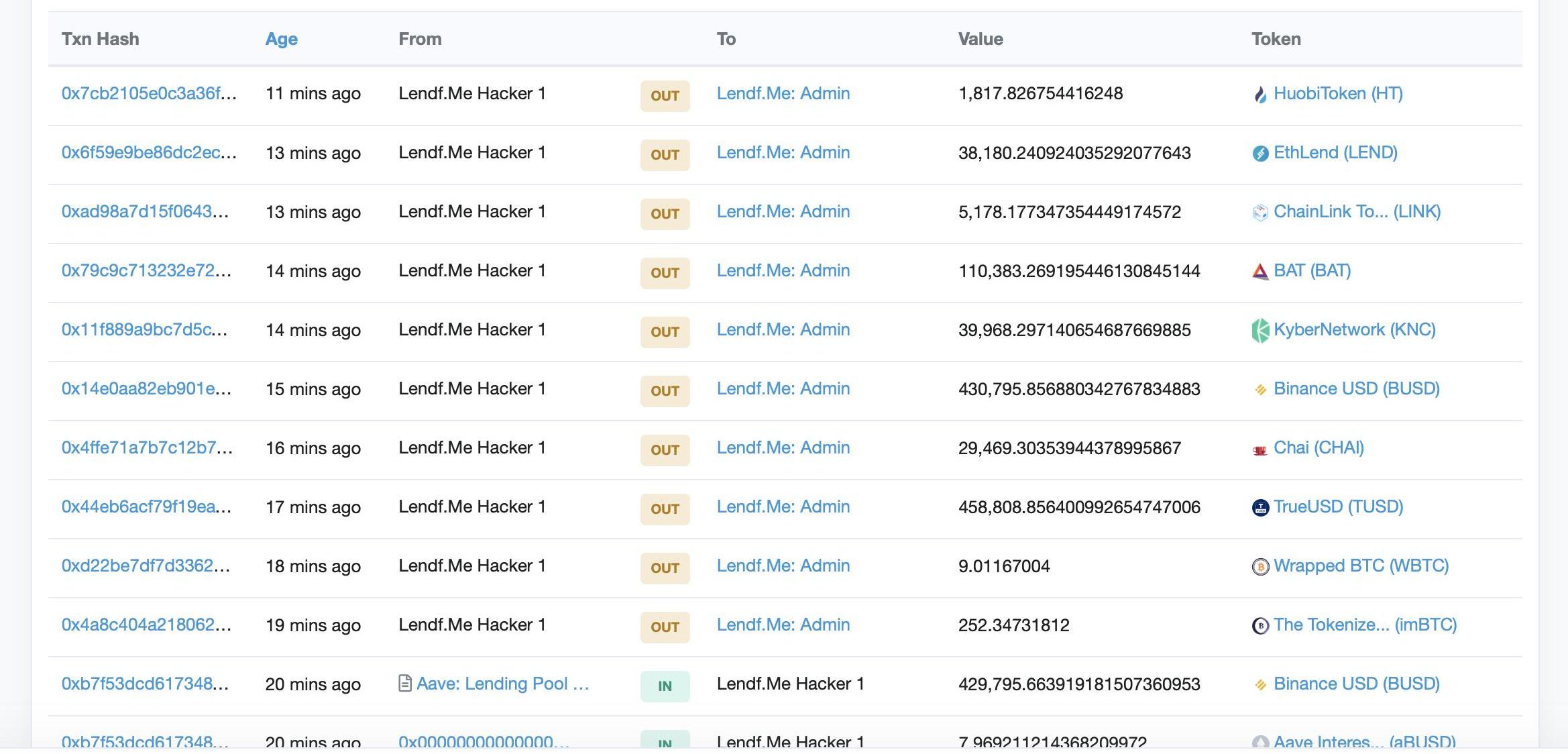
Task: Click the TrueUSD token icon
Action: [x=1260, y=508]
